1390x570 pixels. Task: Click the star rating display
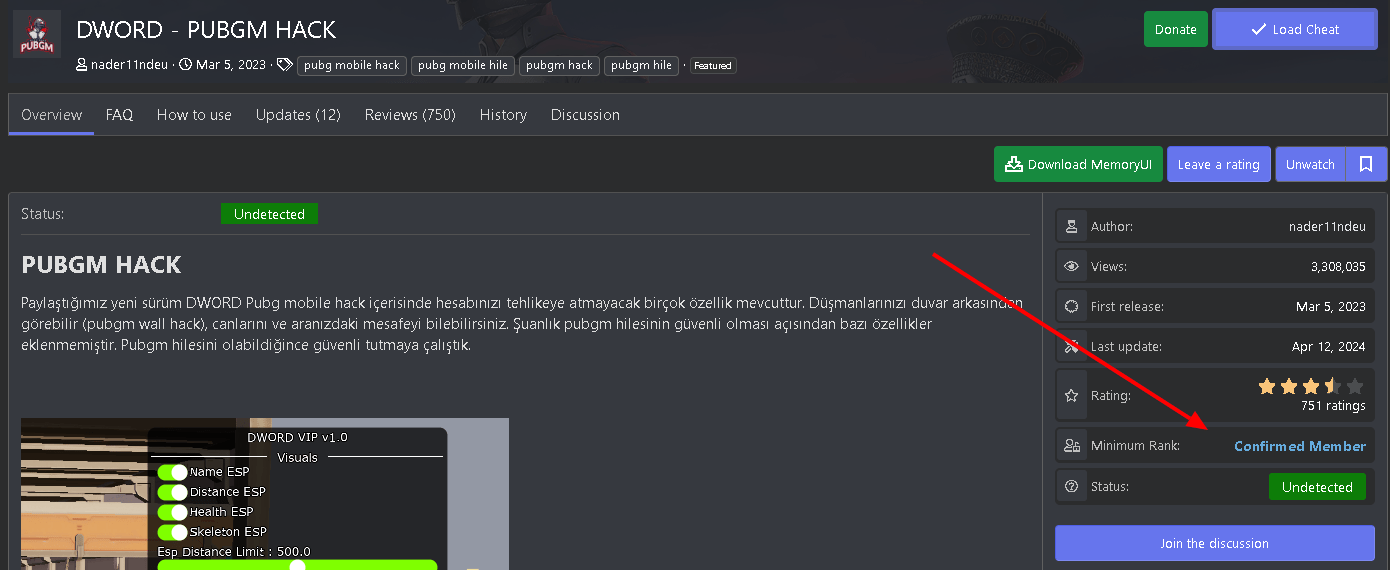1311,386
